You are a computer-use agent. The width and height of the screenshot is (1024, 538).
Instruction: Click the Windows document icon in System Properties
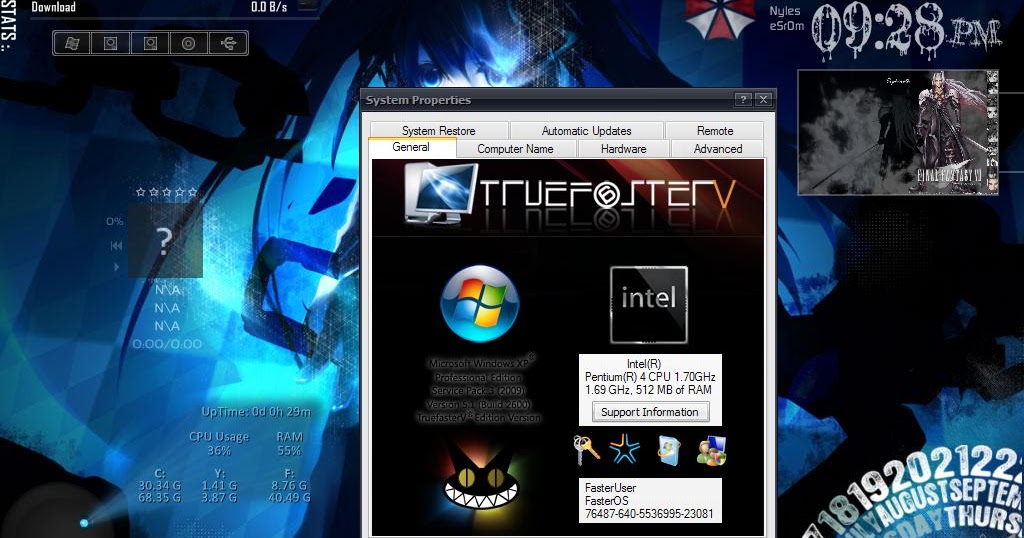pyautogui.click(x=669, y=451)
